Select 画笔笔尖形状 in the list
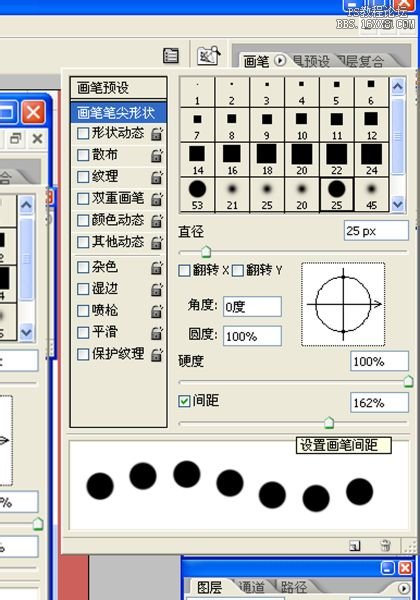420x600 pixels. click(119, 112)
